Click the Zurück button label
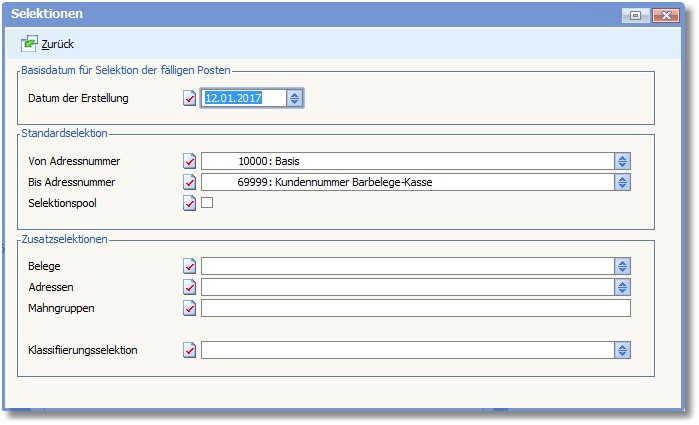 pos(58,44)
